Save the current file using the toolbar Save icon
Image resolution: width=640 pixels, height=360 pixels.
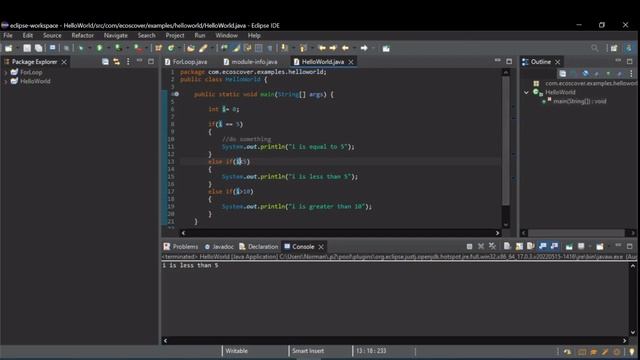(x=27, y=49)
